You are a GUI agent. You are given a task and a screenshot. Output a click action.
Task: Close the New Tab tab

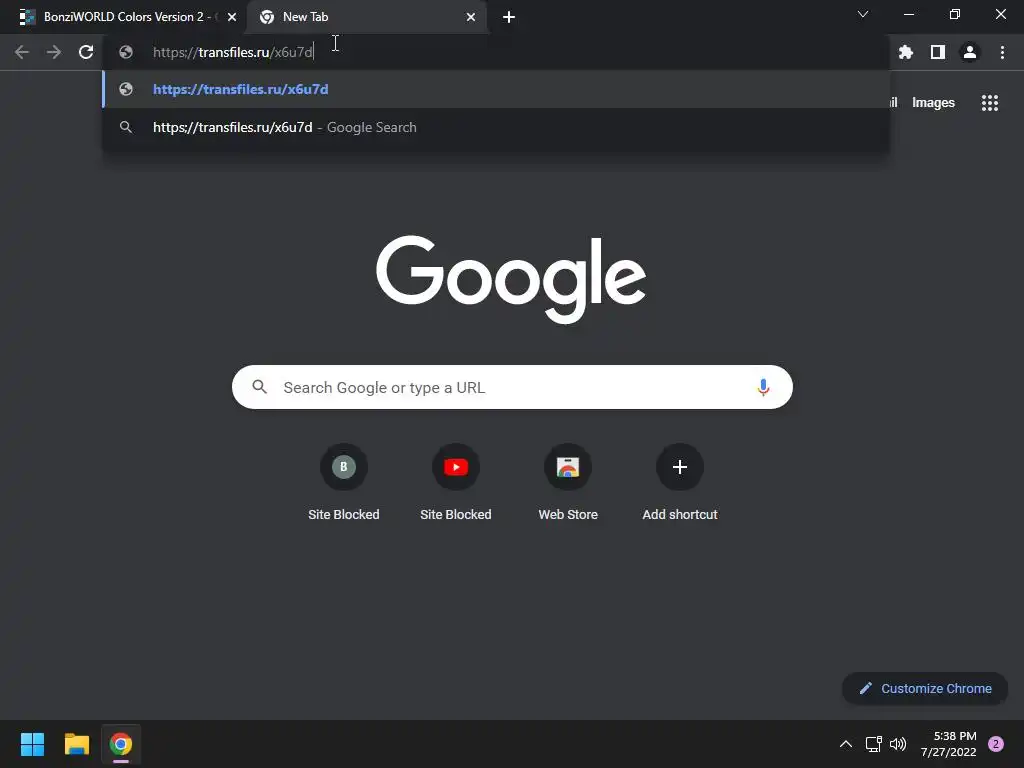(x=471, y=17)
